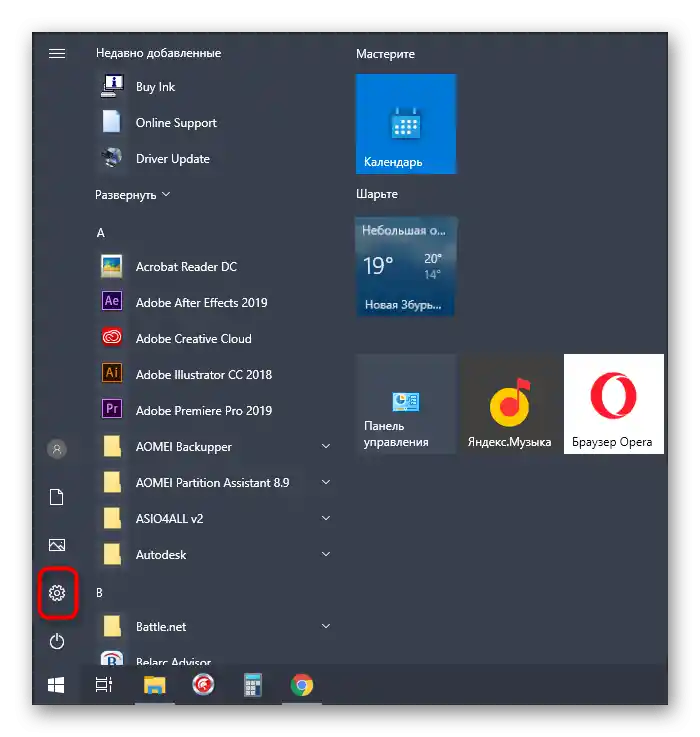
Task: Click the Мастерите group heading
Action: (x=385, y=55)
